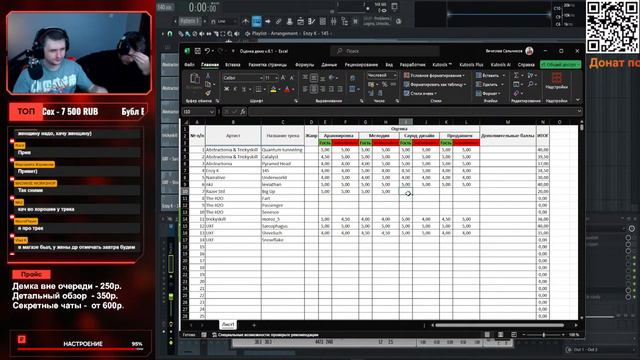This screenshot has height=360, width=640.
Task: Switch to Normal view in status bar
Action: [x=487, y=335]
